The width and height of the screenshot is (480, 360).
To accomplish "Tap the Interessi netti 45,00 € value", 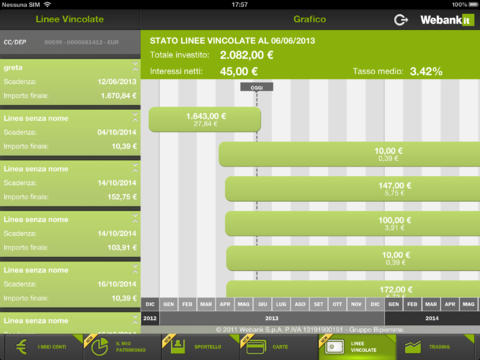I will click(239, 71).
